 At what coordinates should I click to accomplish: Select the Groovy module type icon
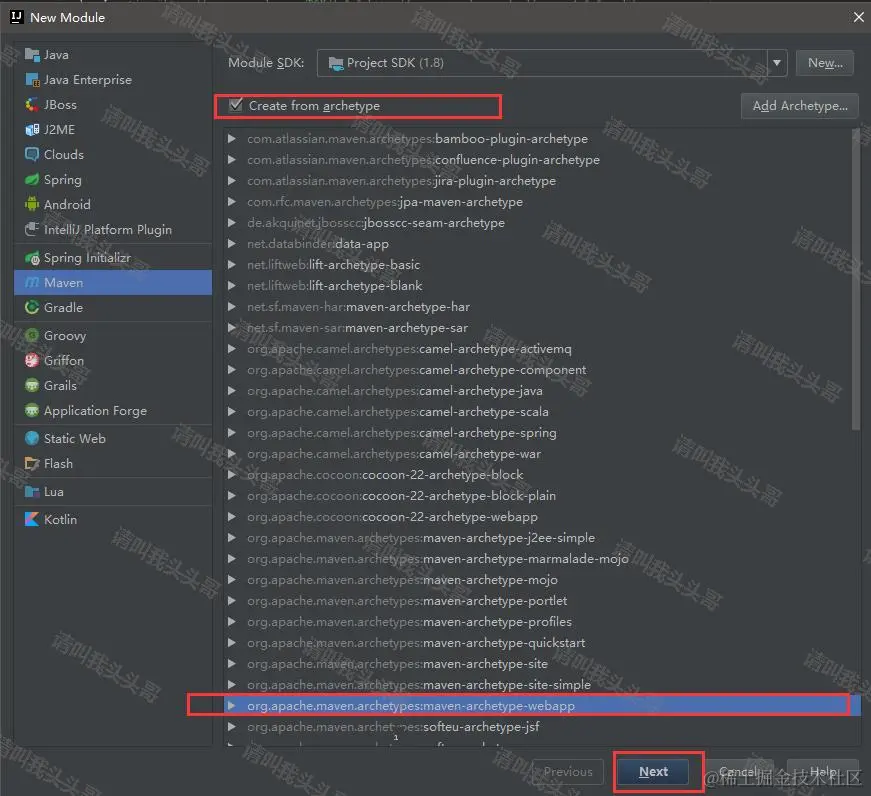pyautogui.click(x=30, y=335)
